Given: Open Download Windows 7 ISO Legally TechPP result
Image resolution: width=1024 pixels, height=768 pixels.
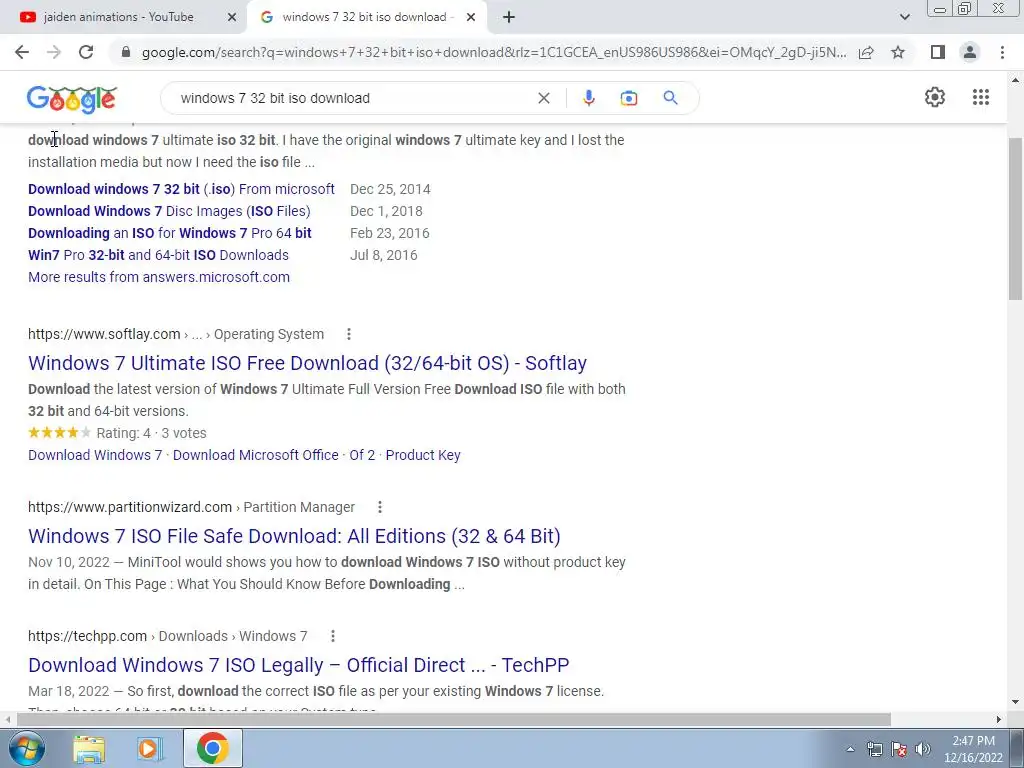Looking at the screenshot, I should click(298, 665).
